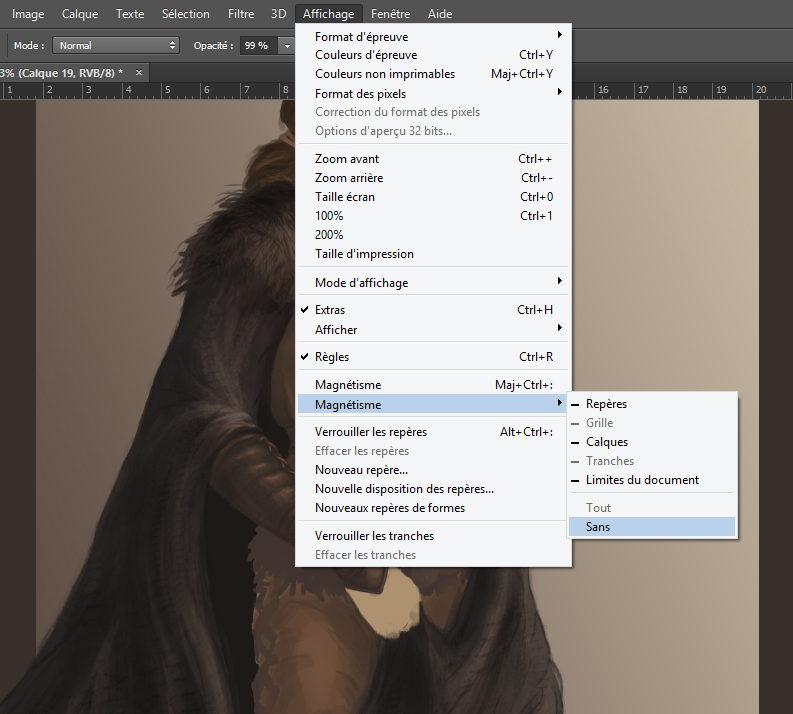The image size is (793, 714).
Task: Select Verrouiller les repères
Action: pos(371,432)
